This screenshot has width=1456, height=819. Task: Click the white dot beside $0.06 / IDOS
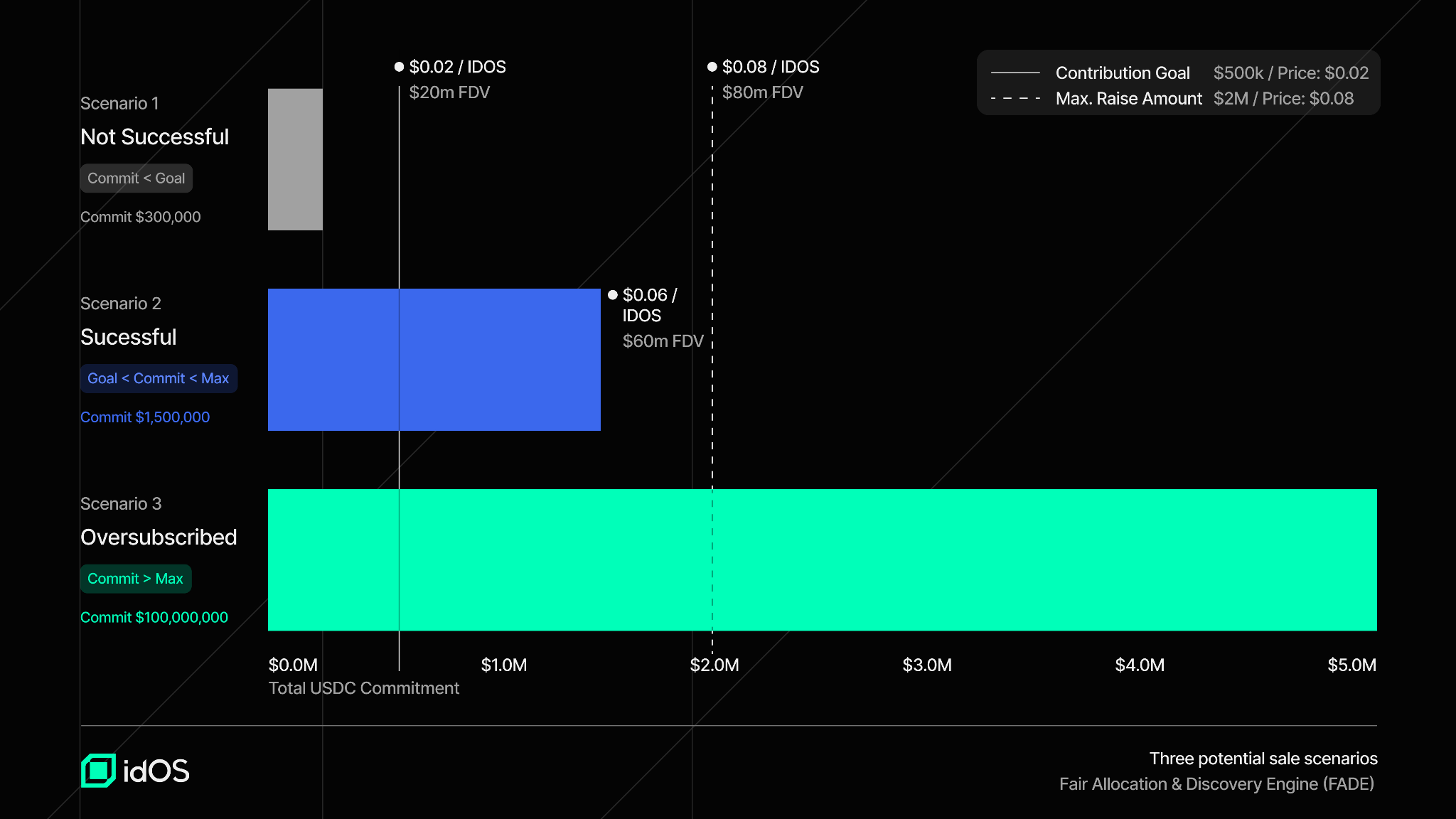point(613,295)
